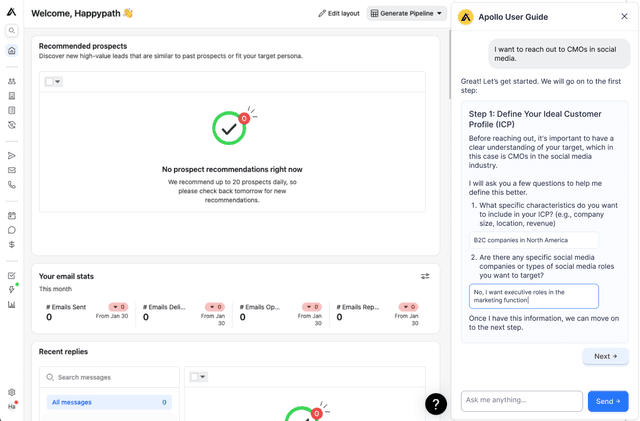Open the black question mark help button
This screenshot has width=640, height=421.
(x=436, y=404)
